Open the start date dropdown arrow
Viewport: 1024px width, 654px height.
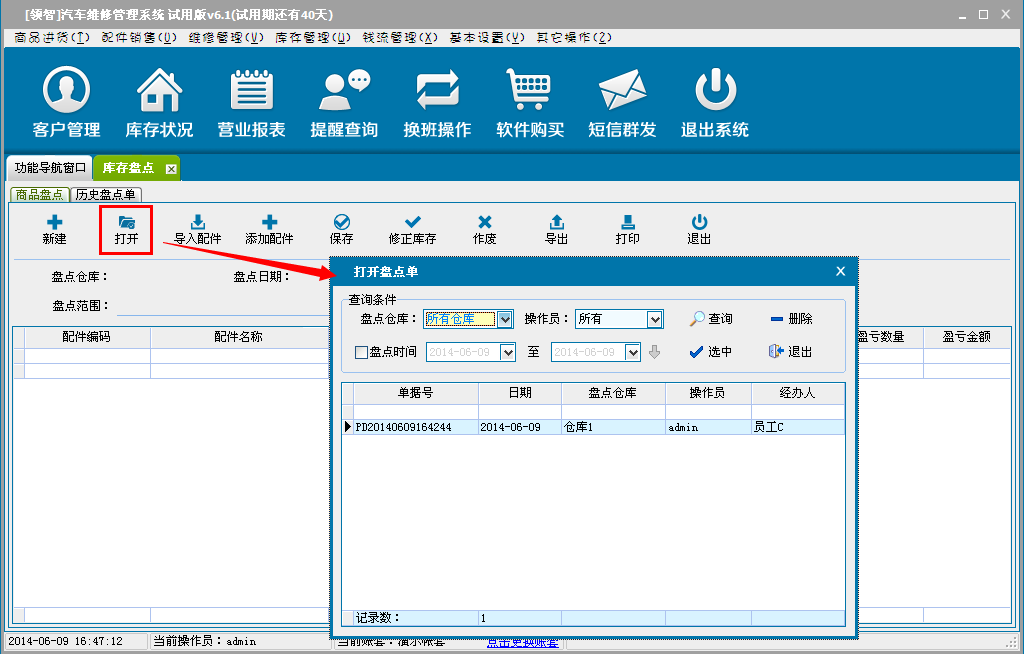[x=507, y=352]
